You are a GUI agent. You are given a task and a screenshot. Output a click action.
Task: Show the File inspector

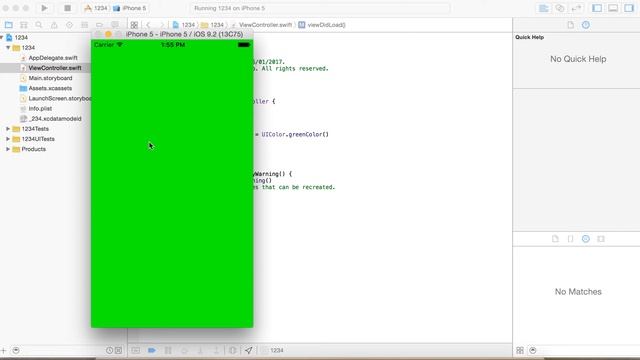pyautogui.click(x=571, y=25)
